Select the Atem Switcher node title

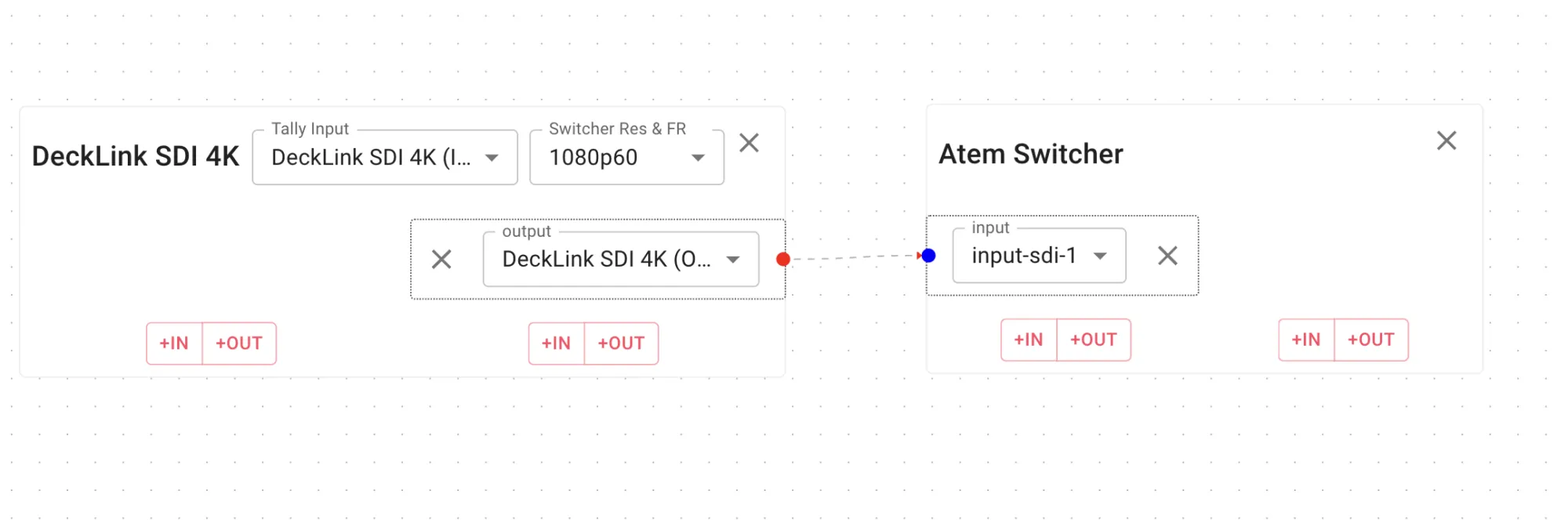[1031, 154]
